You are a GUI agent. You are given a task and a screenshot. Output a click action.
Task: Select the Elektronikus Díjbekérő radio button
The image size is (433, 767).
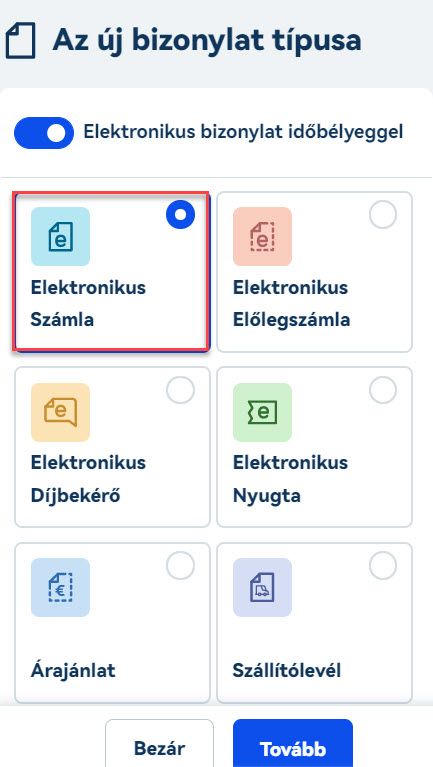click(x=180, y=390)
